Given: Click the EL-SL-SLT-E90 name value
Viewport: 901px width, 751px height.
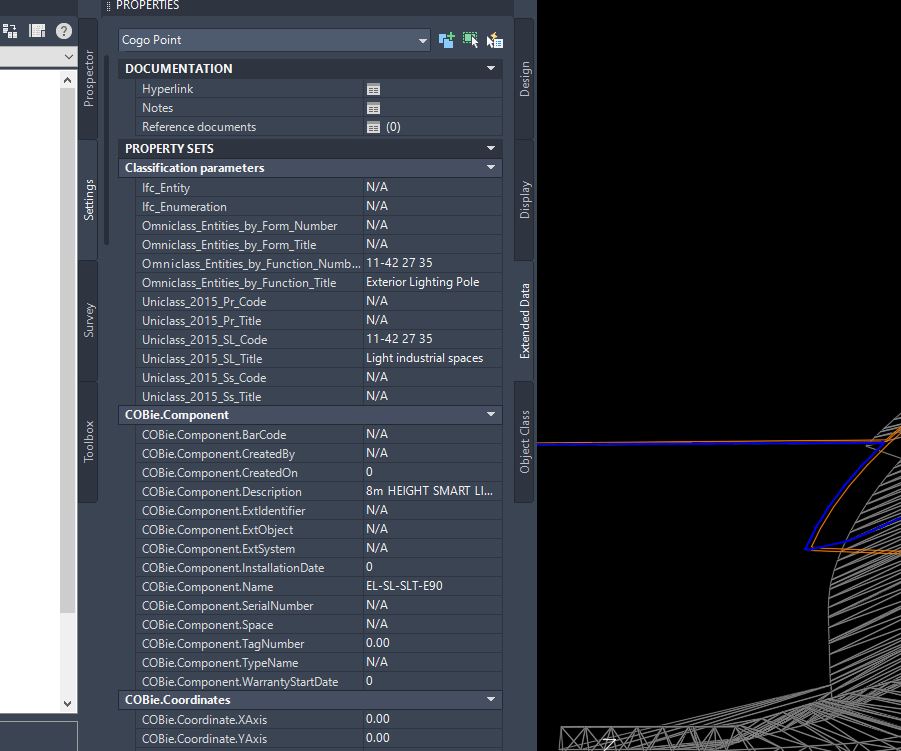Looking at the screenshot, I should click(433, 586).
